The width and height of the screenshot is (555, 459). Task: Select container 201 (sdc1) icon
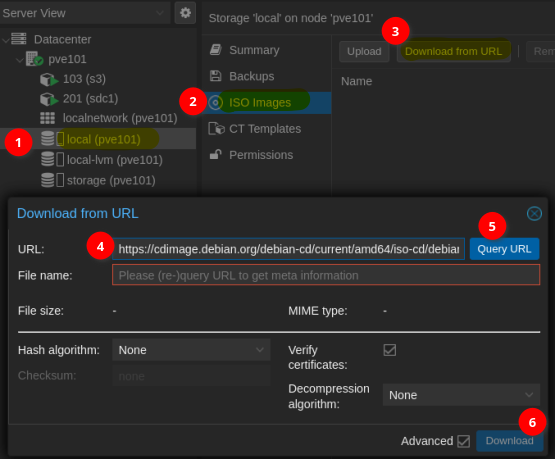pos(49,99)
